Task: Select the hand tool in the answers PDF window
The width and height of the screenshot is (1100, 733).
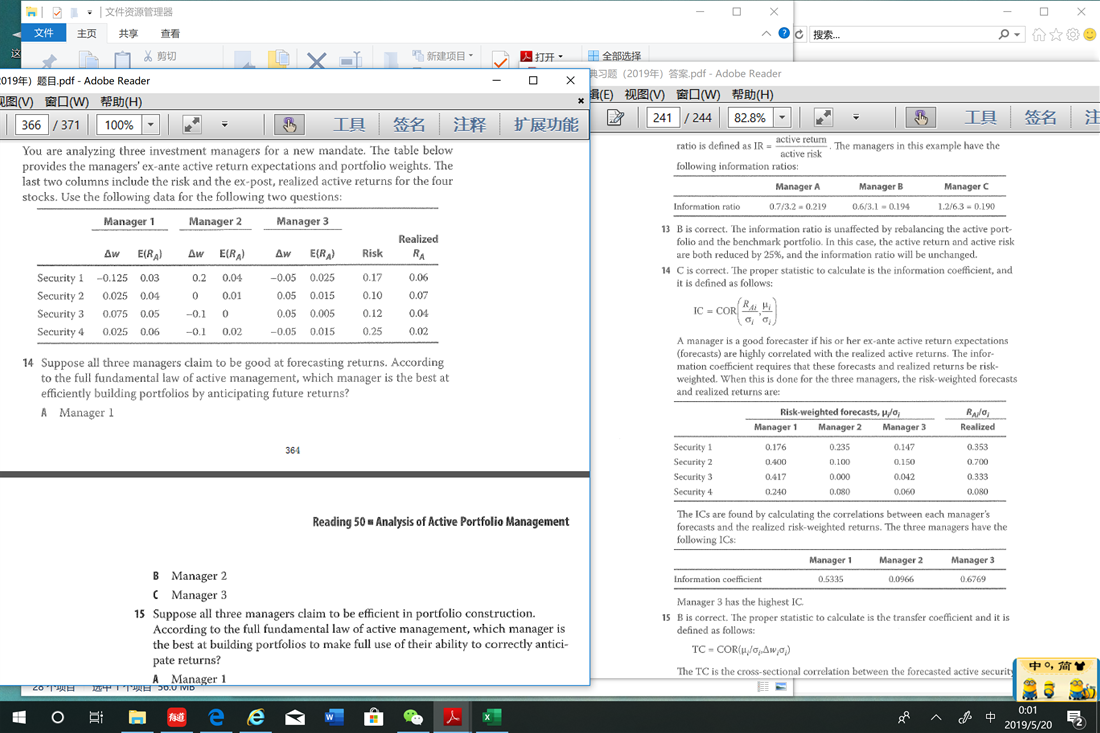Action: (920, 118)
